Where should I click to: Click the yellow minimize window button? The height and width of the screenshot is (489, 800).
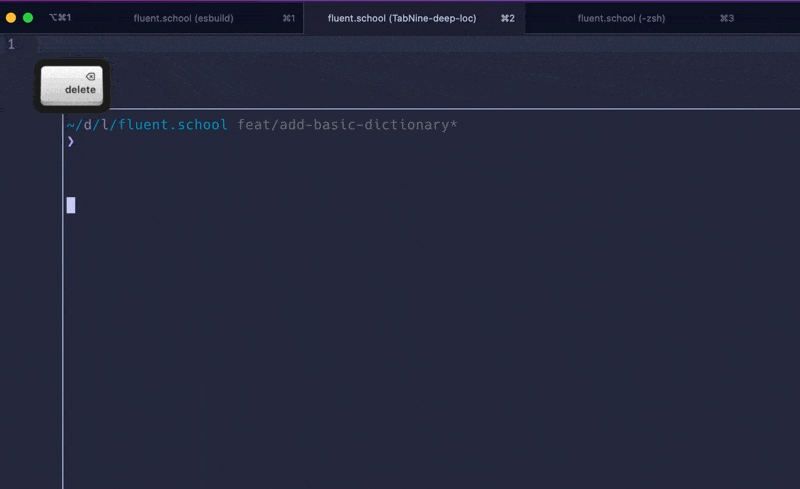point(11,18)
